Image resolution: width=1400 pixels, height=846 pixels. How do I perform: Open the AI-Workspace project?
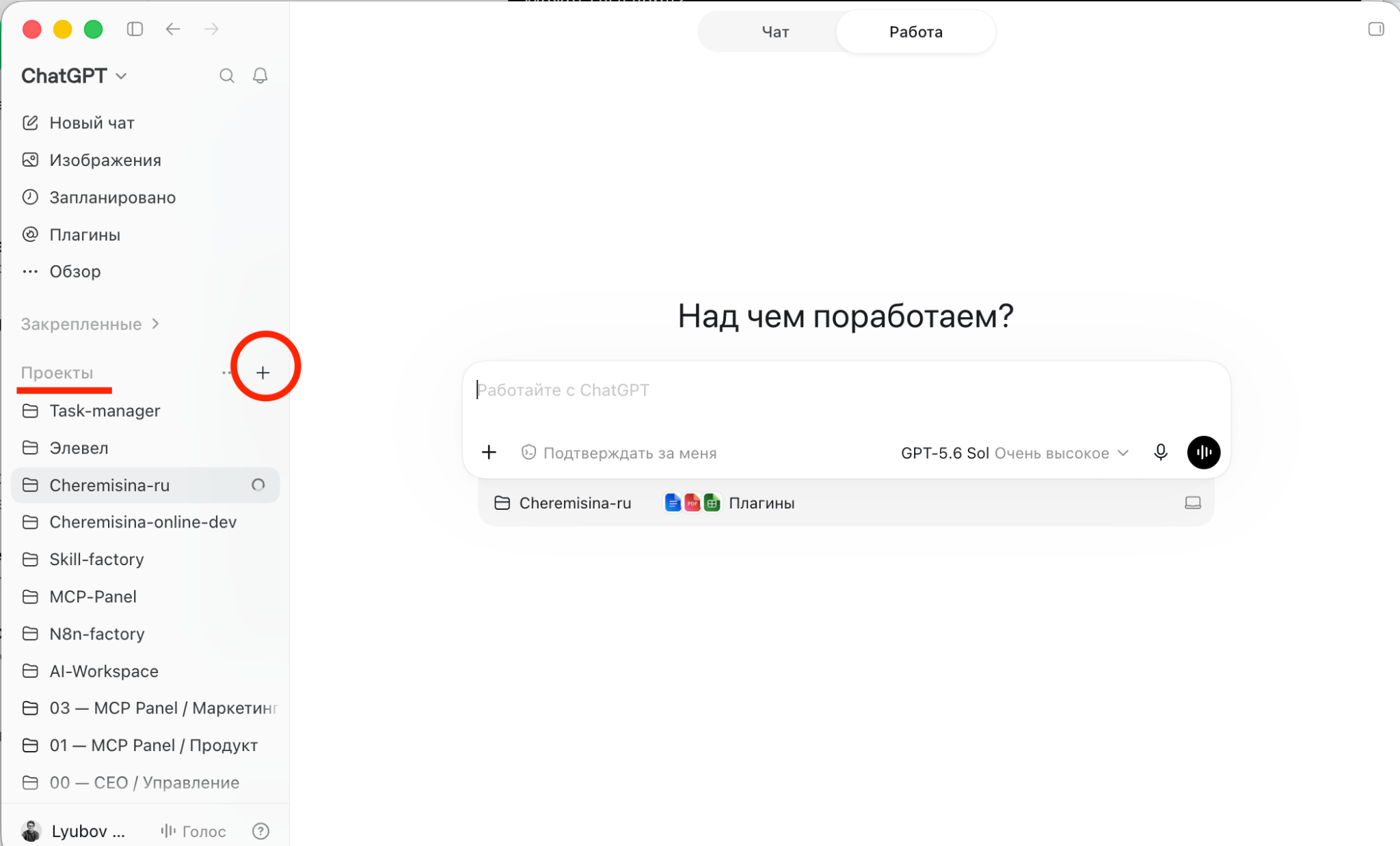(146, 671)
